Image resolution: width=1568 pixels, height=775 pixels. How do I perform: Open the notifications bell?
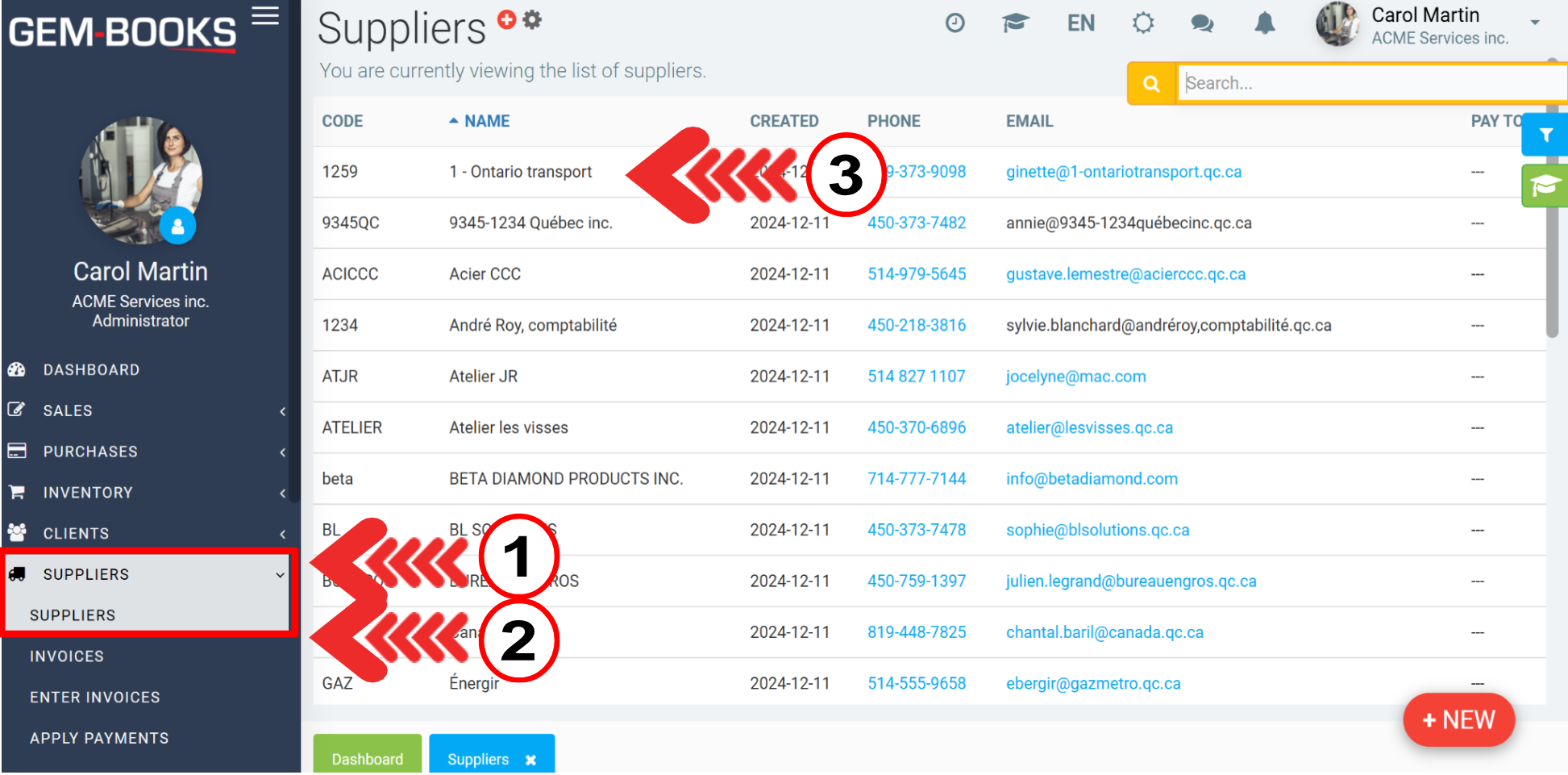pyautogui.click(x=1264, y=23)
